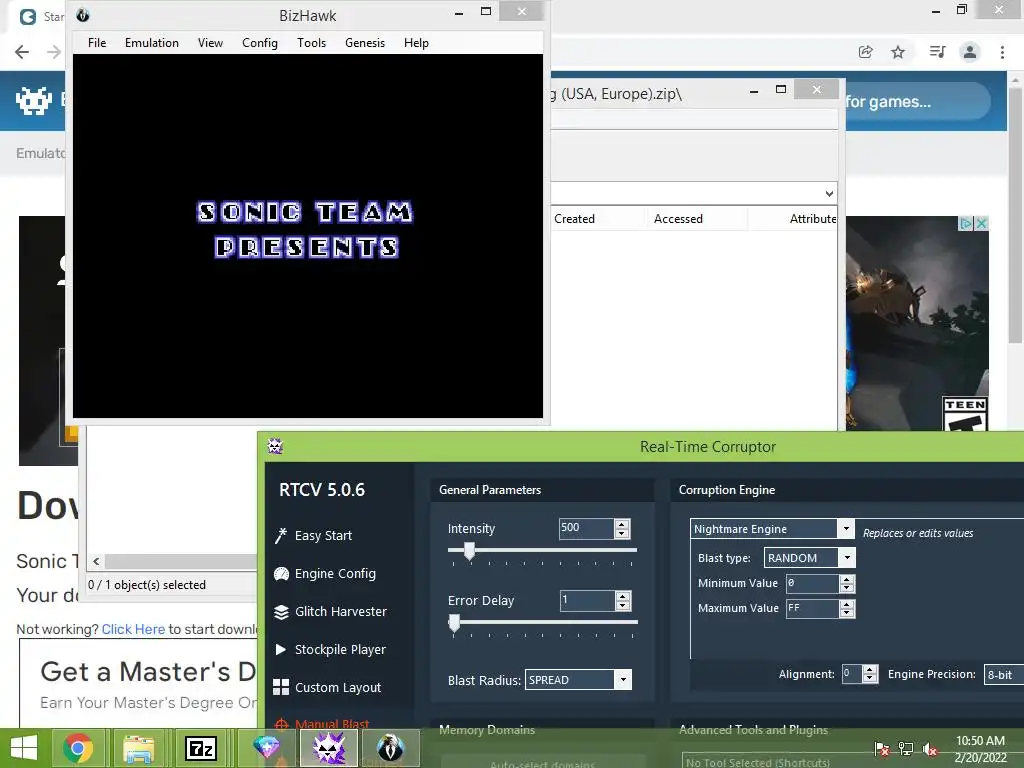
Task: Open the corruption engine dropdown (Nightmare Engine)
Action: [846, 528]
